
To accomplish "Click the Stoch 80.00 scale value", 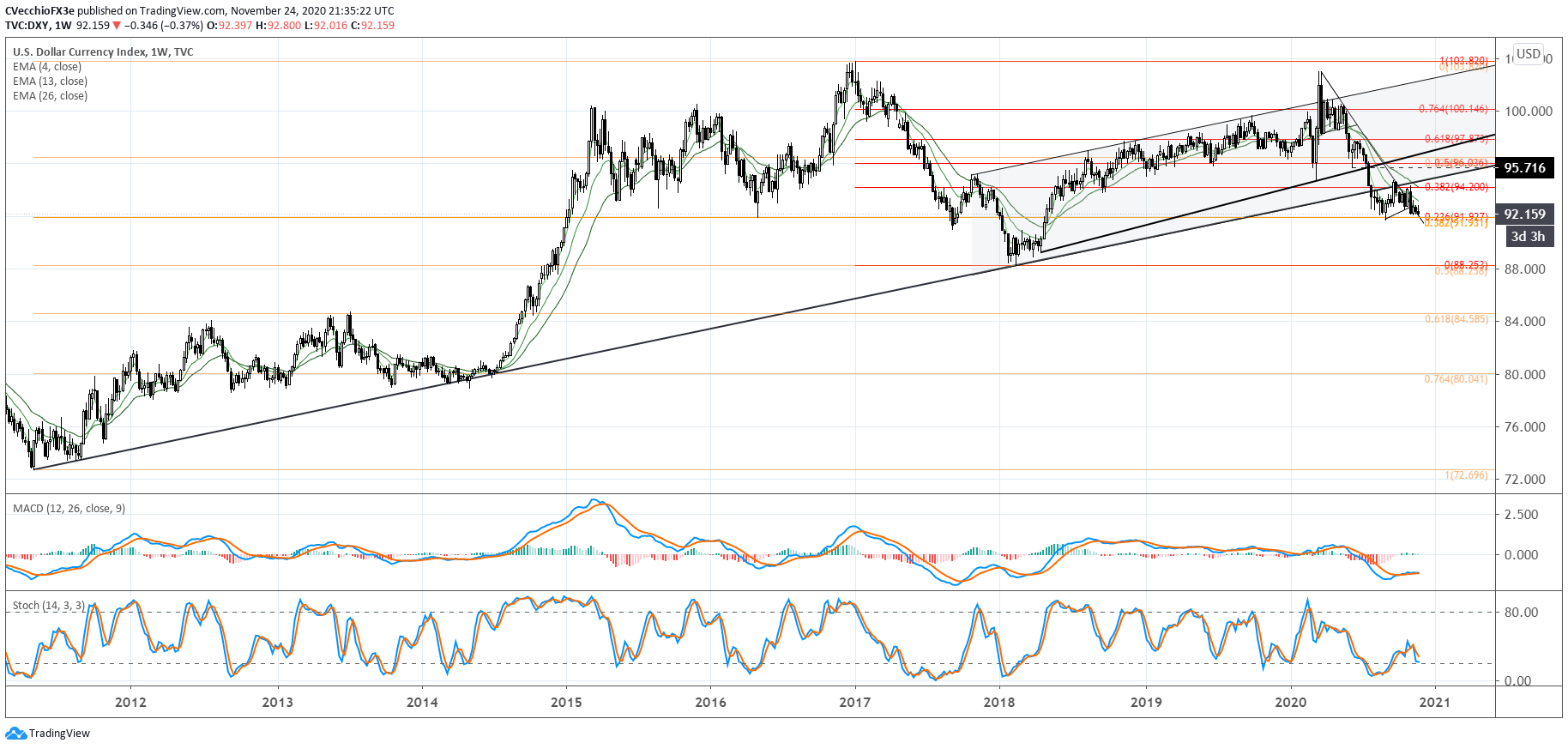I will 1522,613.
